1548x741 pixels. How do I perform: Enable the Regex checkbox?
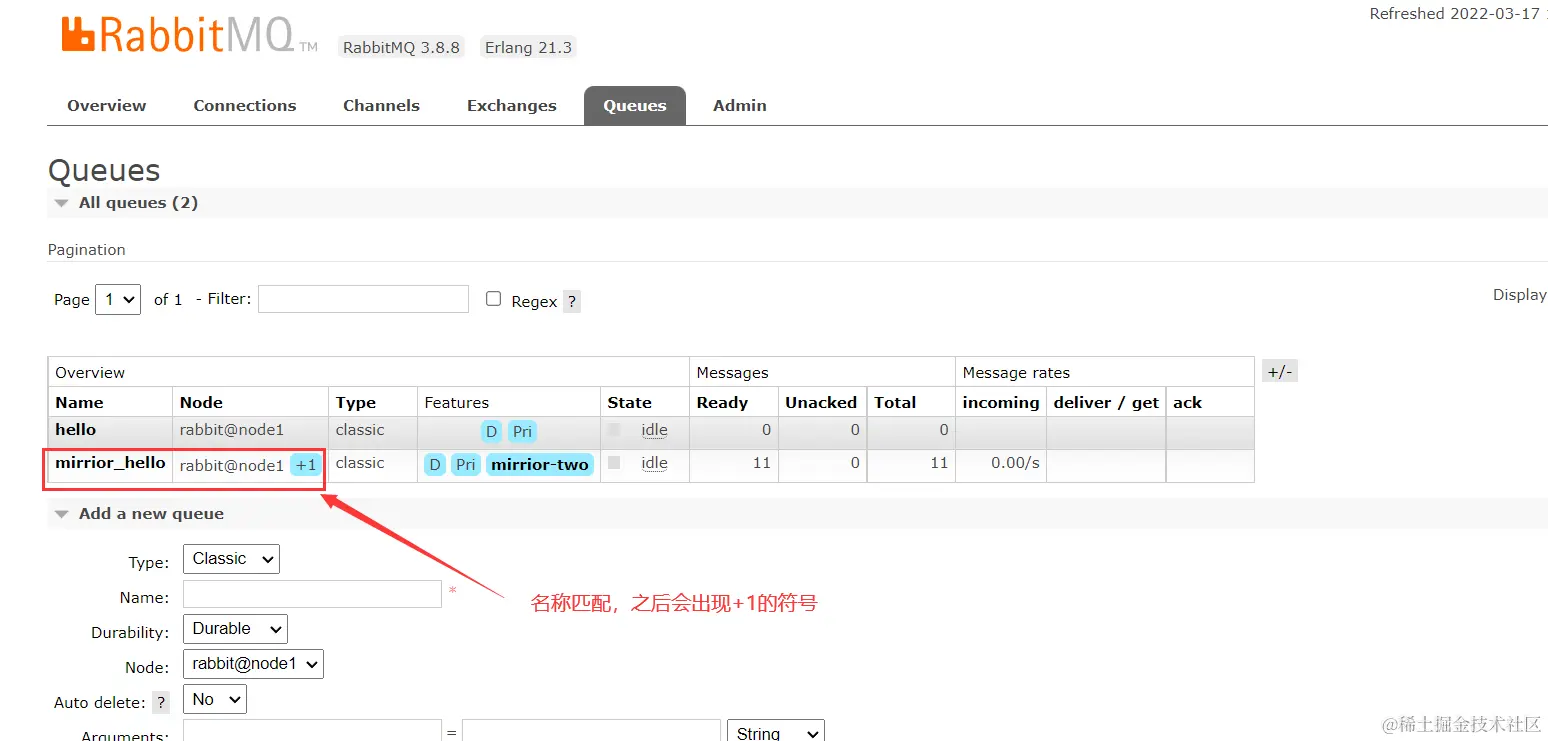coord(493,299)
